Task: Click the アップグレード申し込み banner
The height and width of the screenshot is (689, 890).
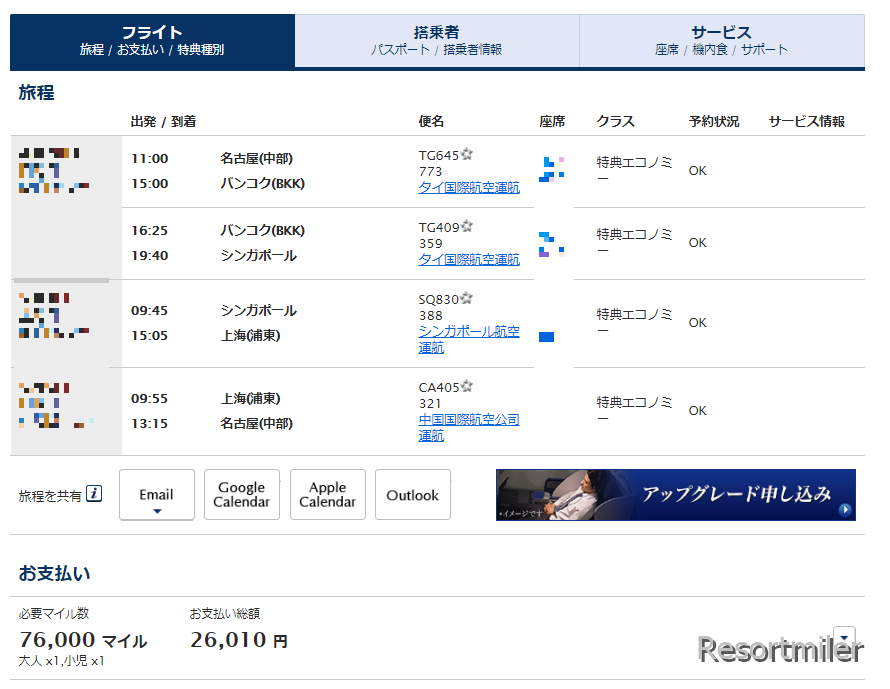Action: point(675,495)
